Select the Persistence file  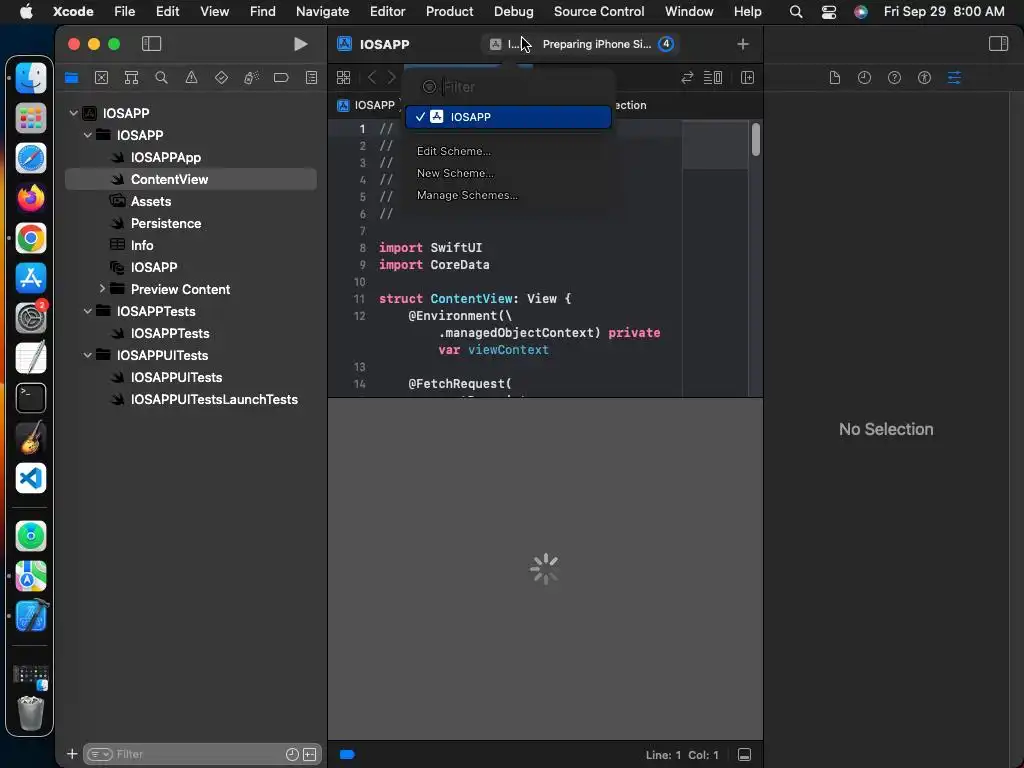coord(165,223)
